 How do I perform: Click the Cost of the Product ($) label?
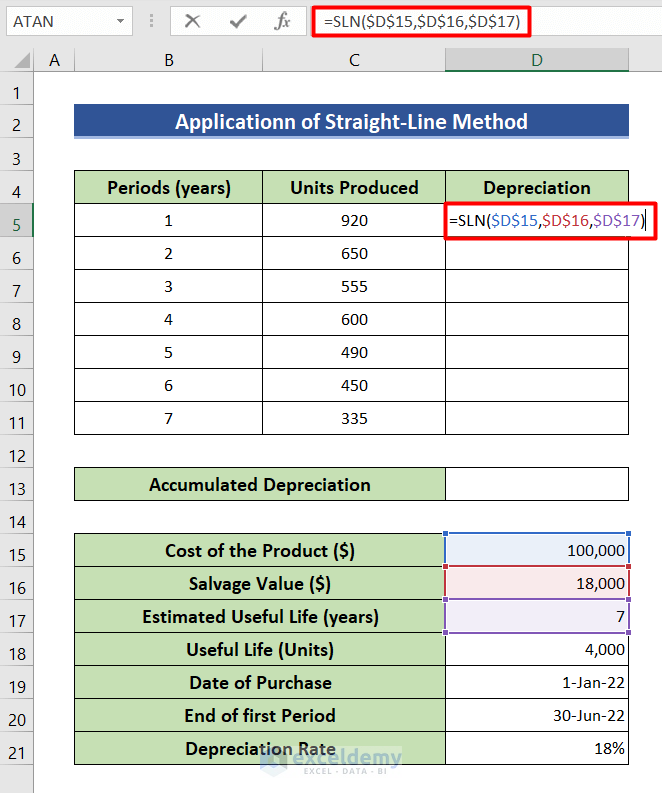260,550
